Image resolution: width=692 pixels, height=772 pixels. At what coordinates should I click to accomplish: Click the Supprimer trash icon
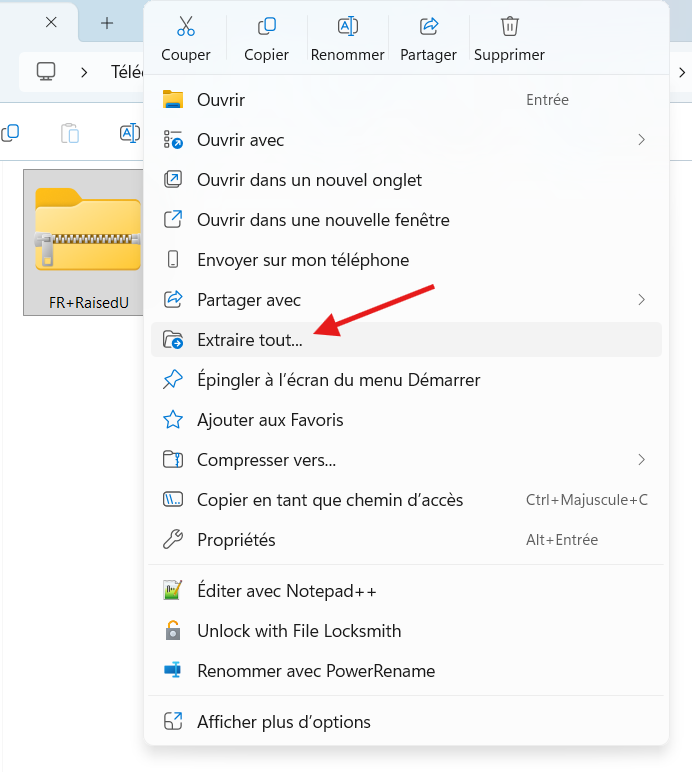pyautogui.click(x=510, y=27)
